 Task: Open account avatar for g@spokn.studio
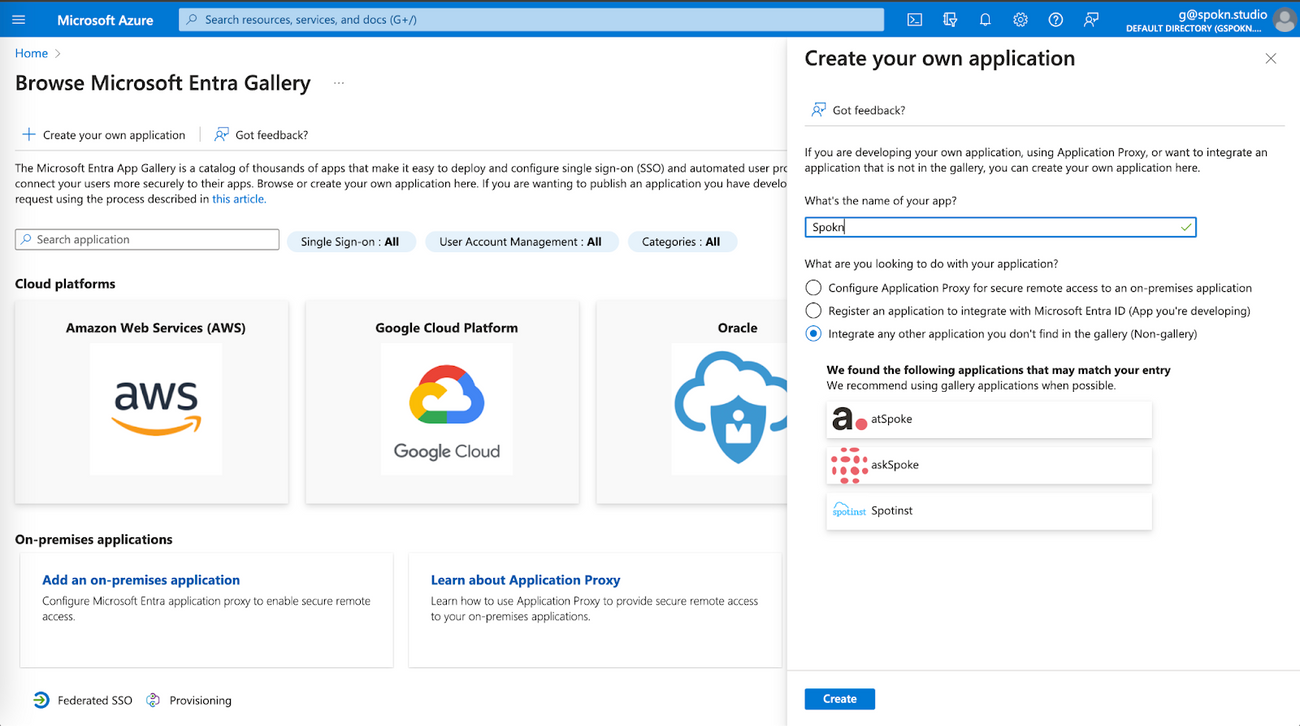click(1285, 19)
